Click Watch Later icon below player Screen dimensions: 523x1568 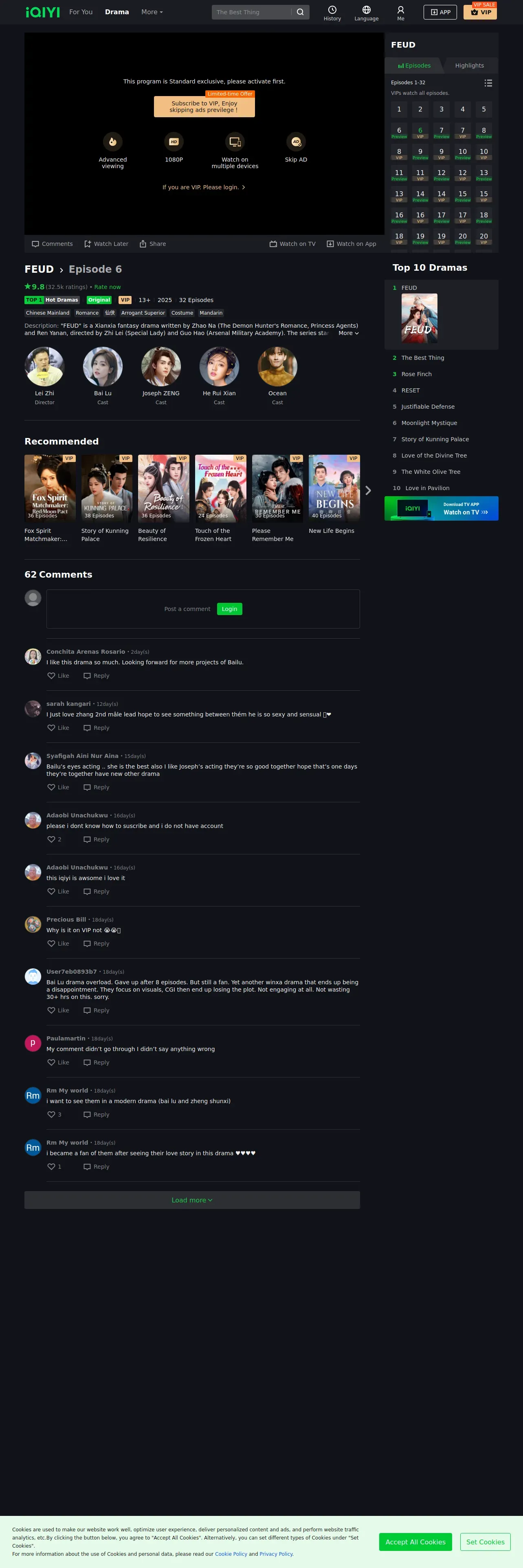click(88, 244)
